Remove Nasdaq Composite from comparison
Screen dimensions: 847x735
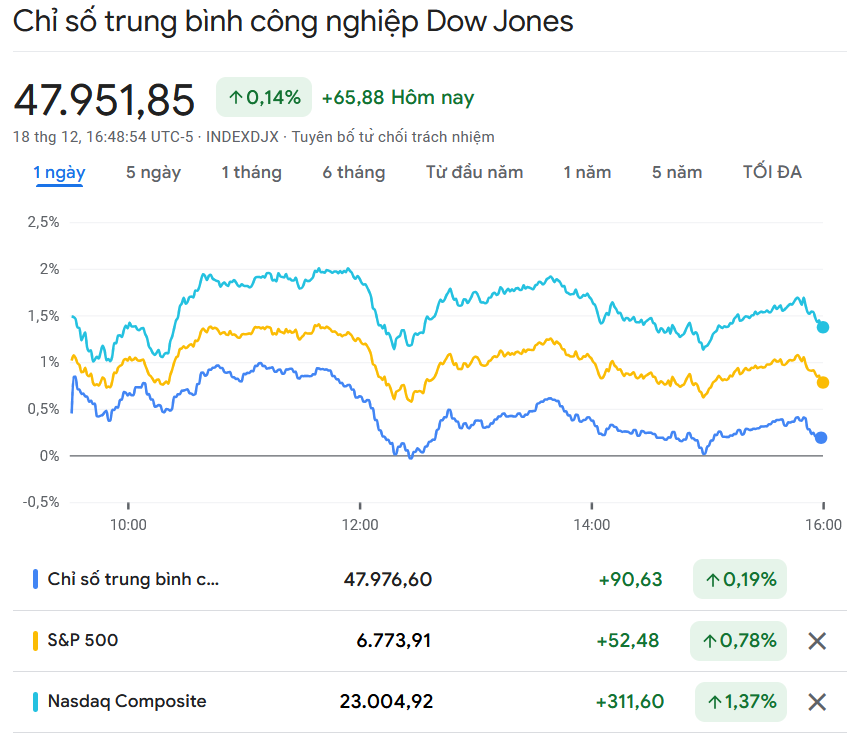tap(816, 702)
